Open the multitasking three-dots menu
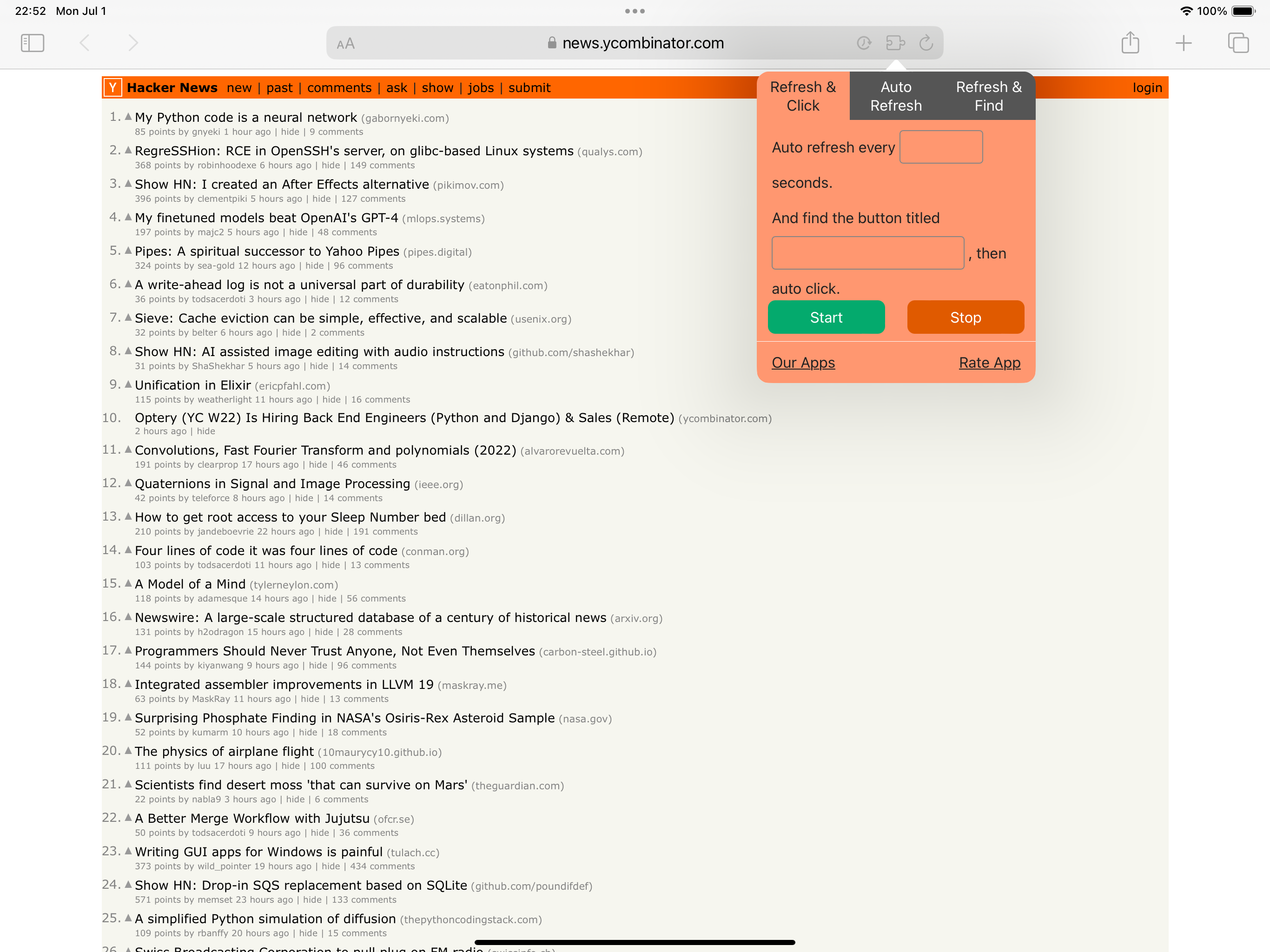Viewport: 1270px width, 952px height. [x=635, y=11]
